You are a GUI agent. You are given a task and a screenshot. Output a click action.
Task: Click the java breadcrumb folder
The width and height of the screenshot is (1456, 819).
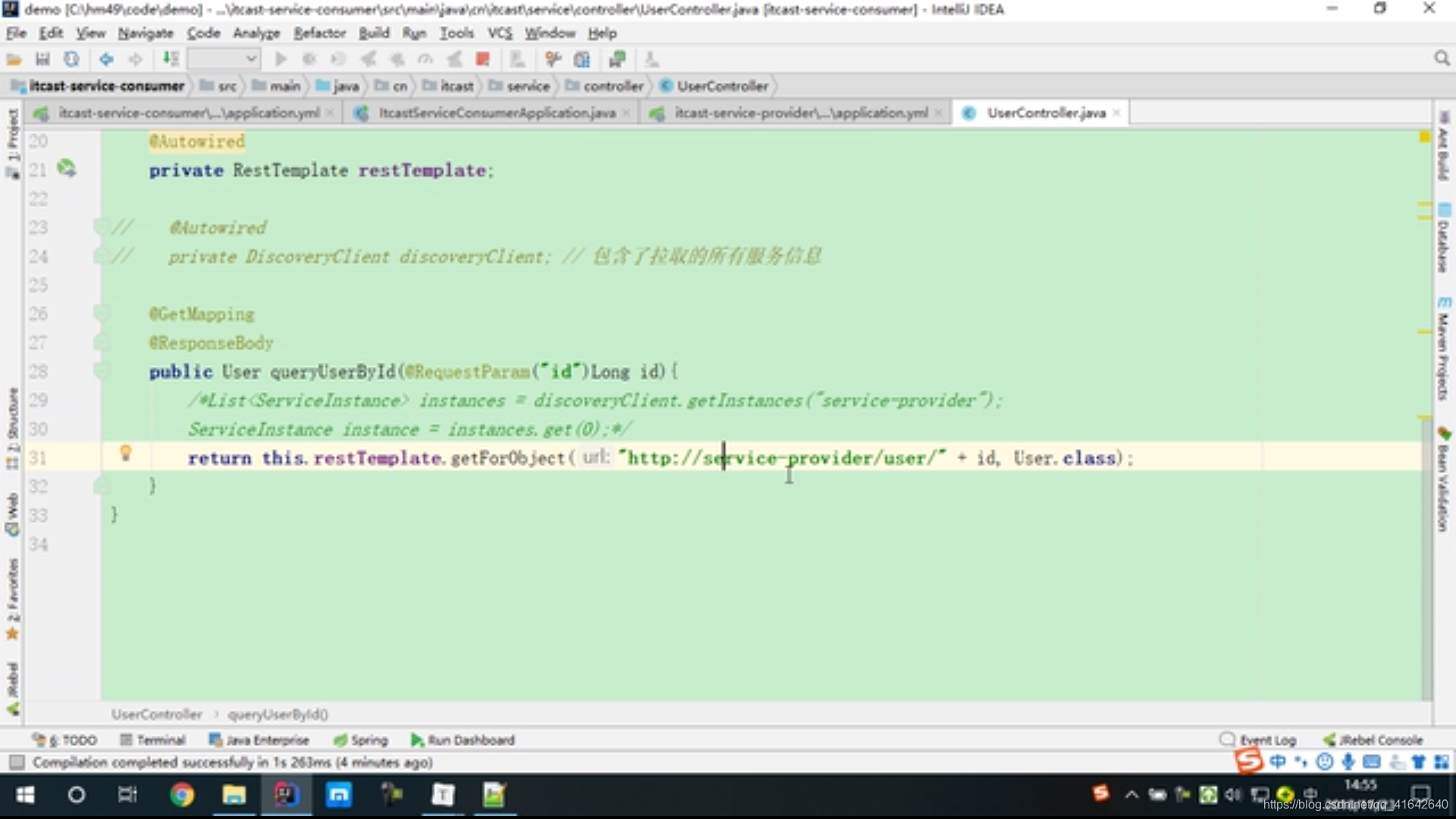click(x=337, y=86)
